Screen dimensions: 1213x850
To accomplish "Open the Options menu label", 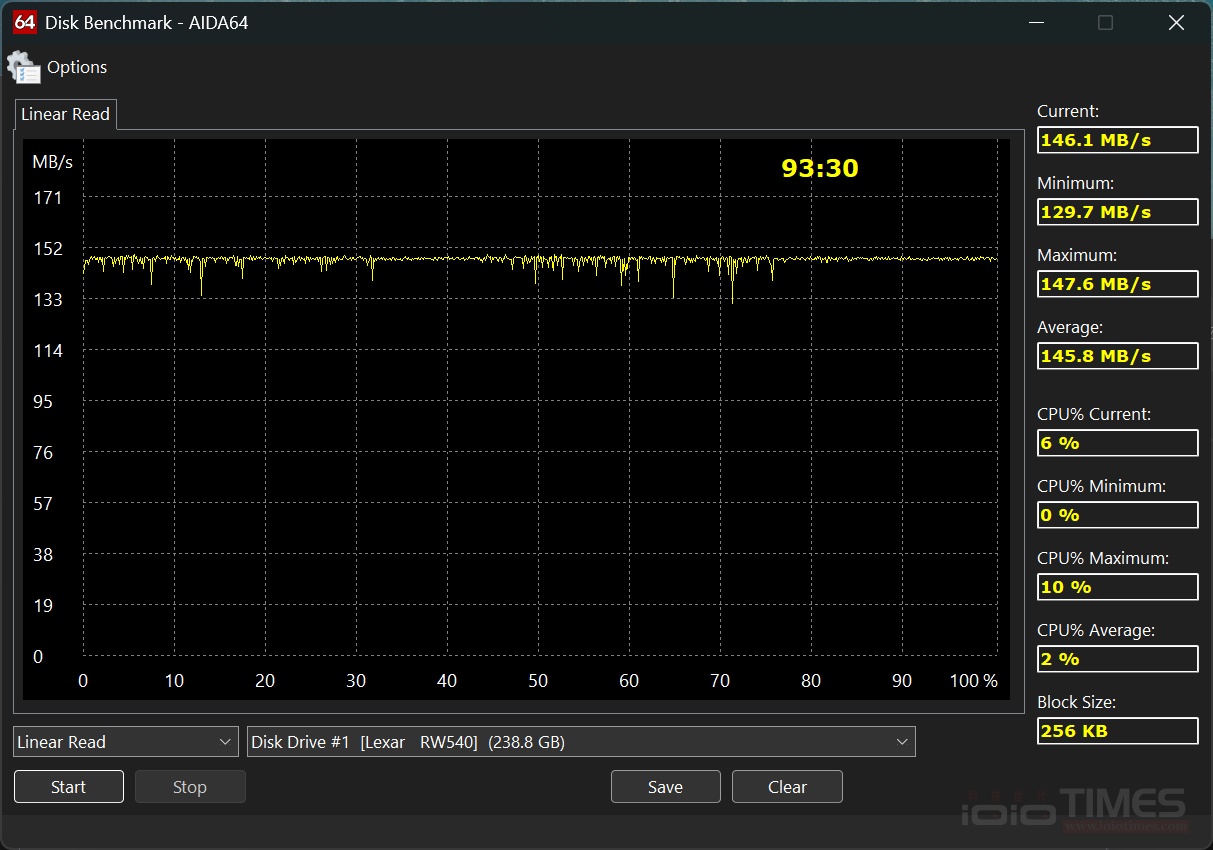I will pos(77,67).
